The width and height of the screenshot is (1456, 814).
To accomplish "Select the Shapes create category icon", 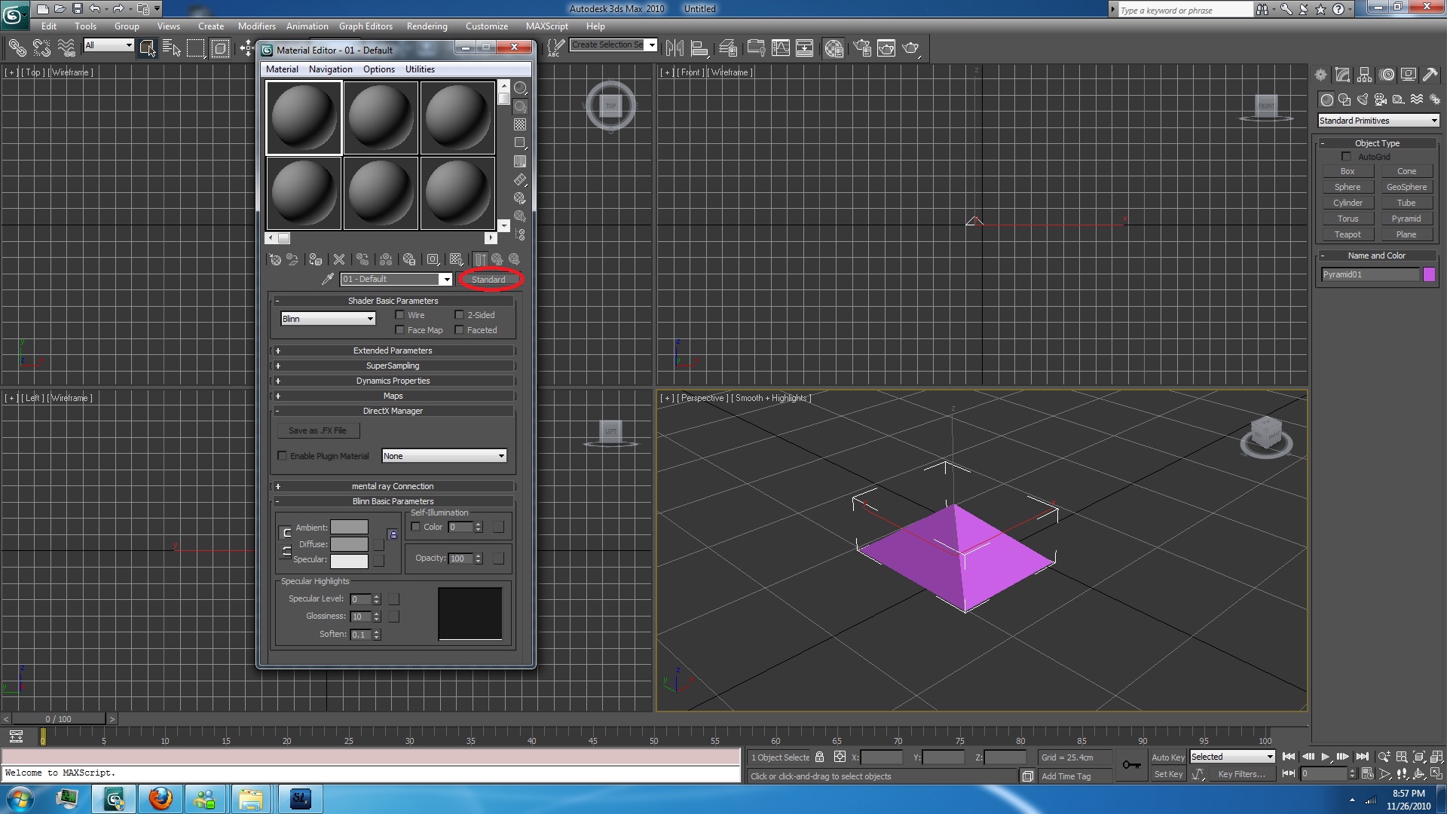I will [x=1344, y=99].
